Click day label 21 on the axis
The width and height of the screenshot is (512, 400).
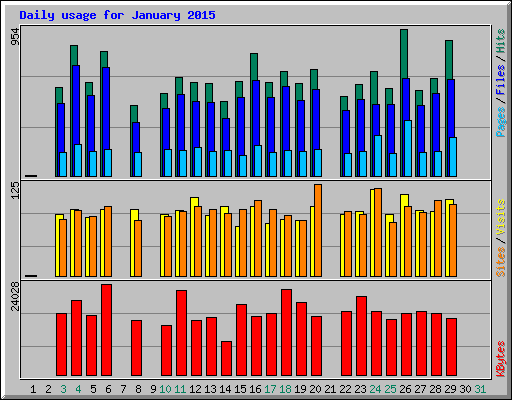coord(330,389)
